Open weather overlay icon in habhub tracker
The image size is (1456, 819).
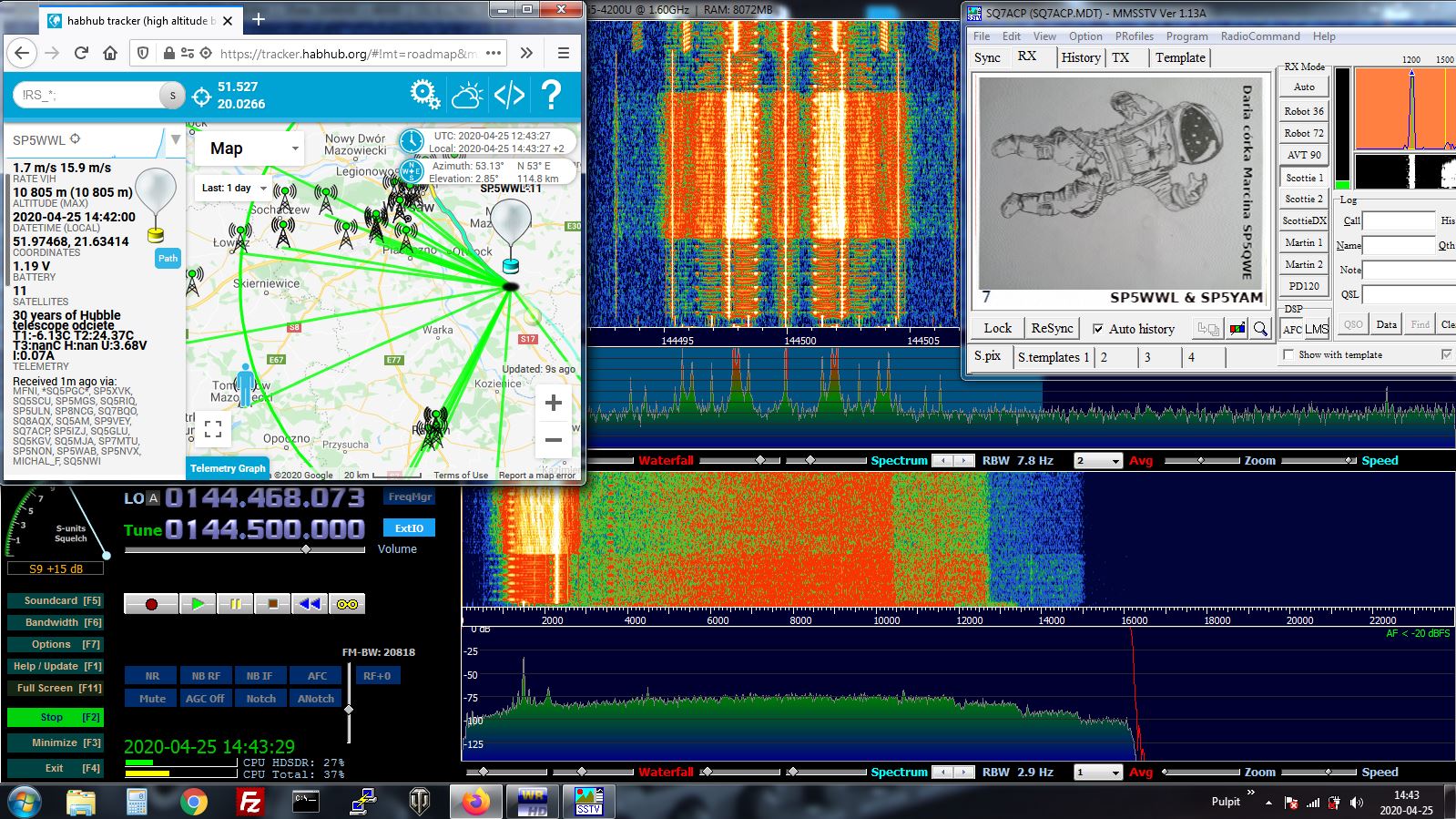(467, 94)
